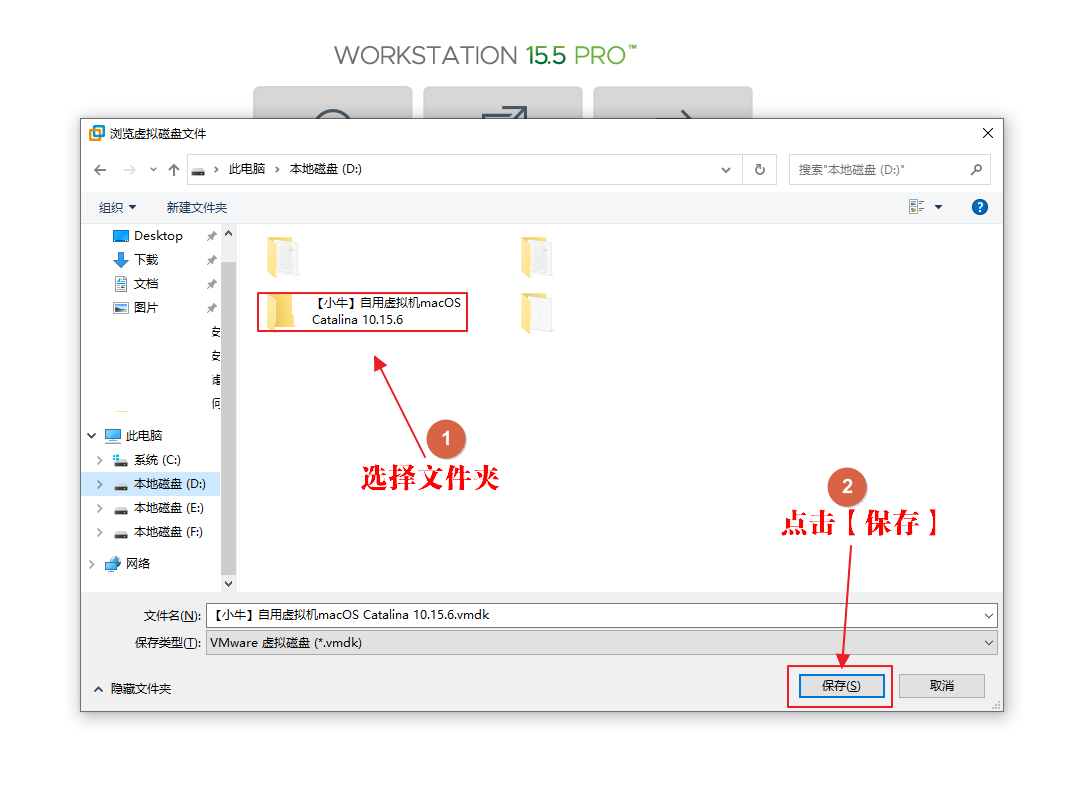Expand 本地磁盘 (E:) tree node

100,509
